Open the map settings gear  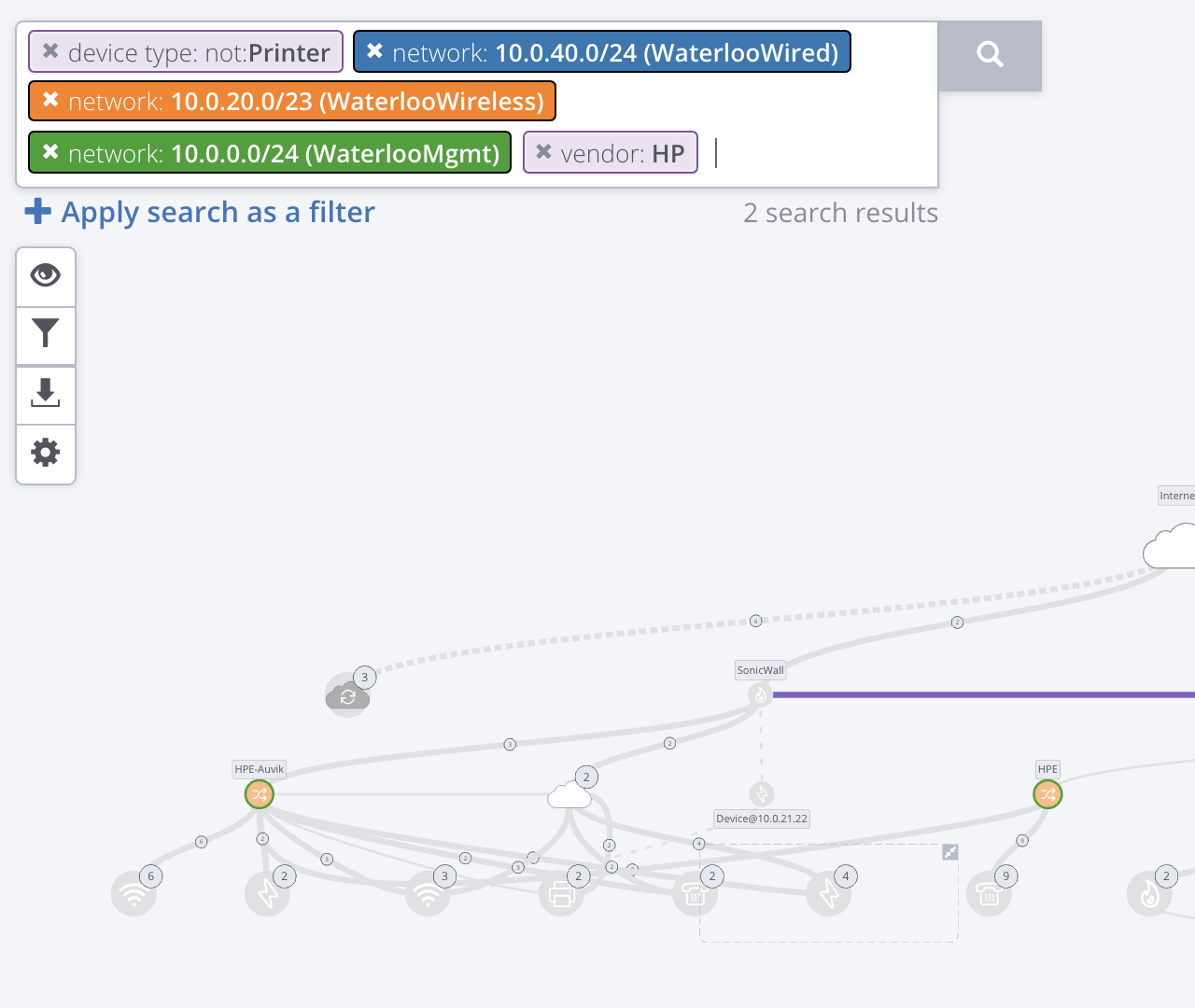(45, 454)
